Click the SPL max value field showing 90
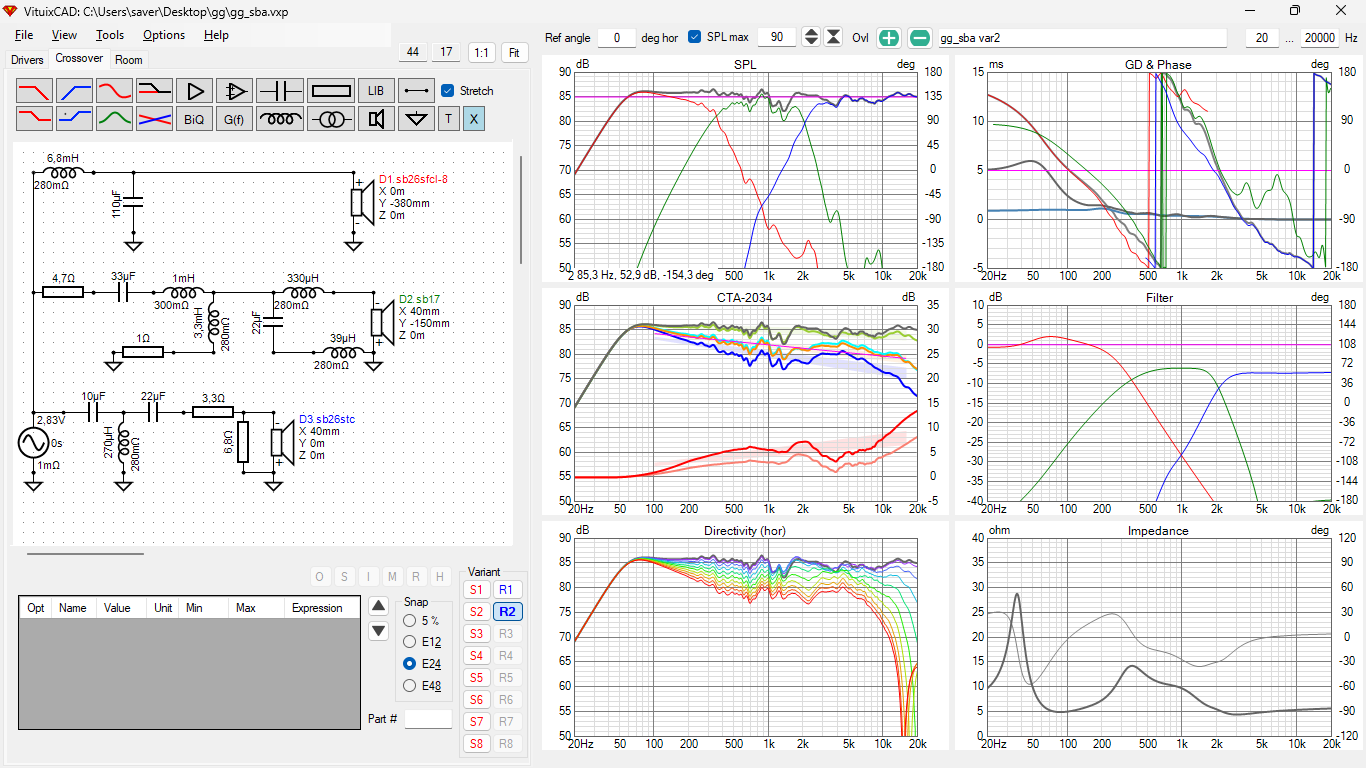This screenshot has width=1366, height=768. 777,38
